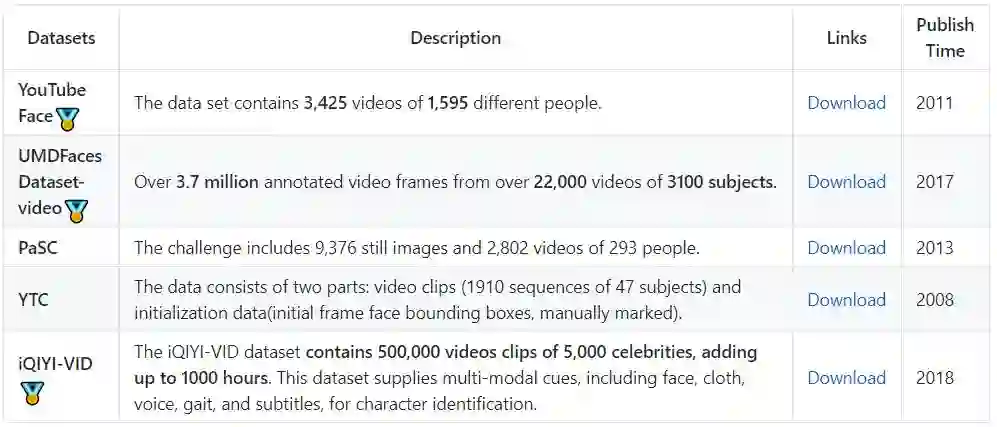The width and height of the screenshot is (997, 427).
Task: Click the Publish Time column header
Action: 944,38
